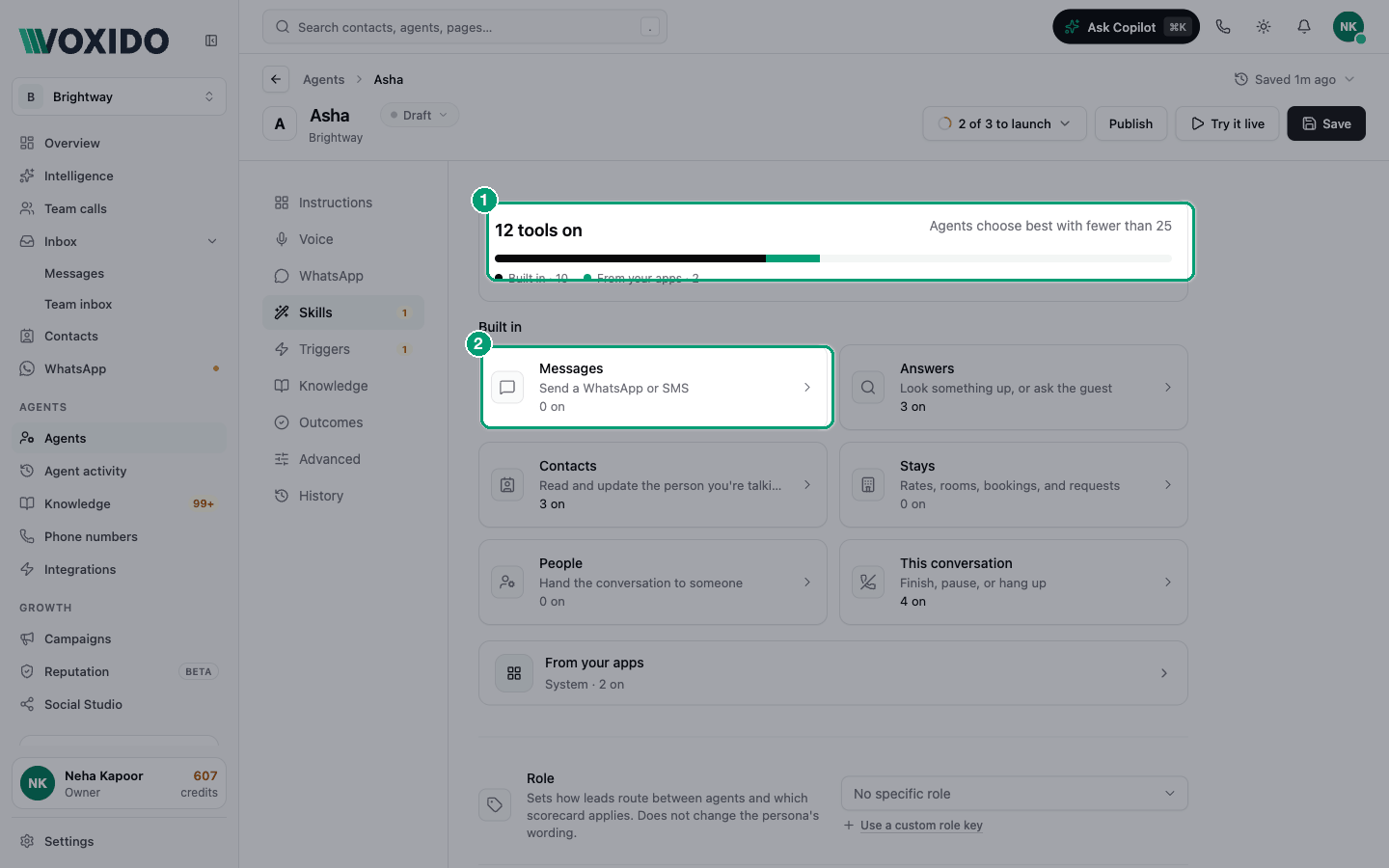Go back using the arrow button

coord(276,79)
